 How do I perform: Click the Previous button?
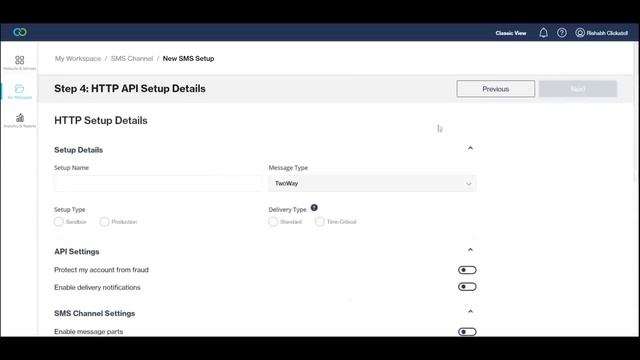(496, 89)
